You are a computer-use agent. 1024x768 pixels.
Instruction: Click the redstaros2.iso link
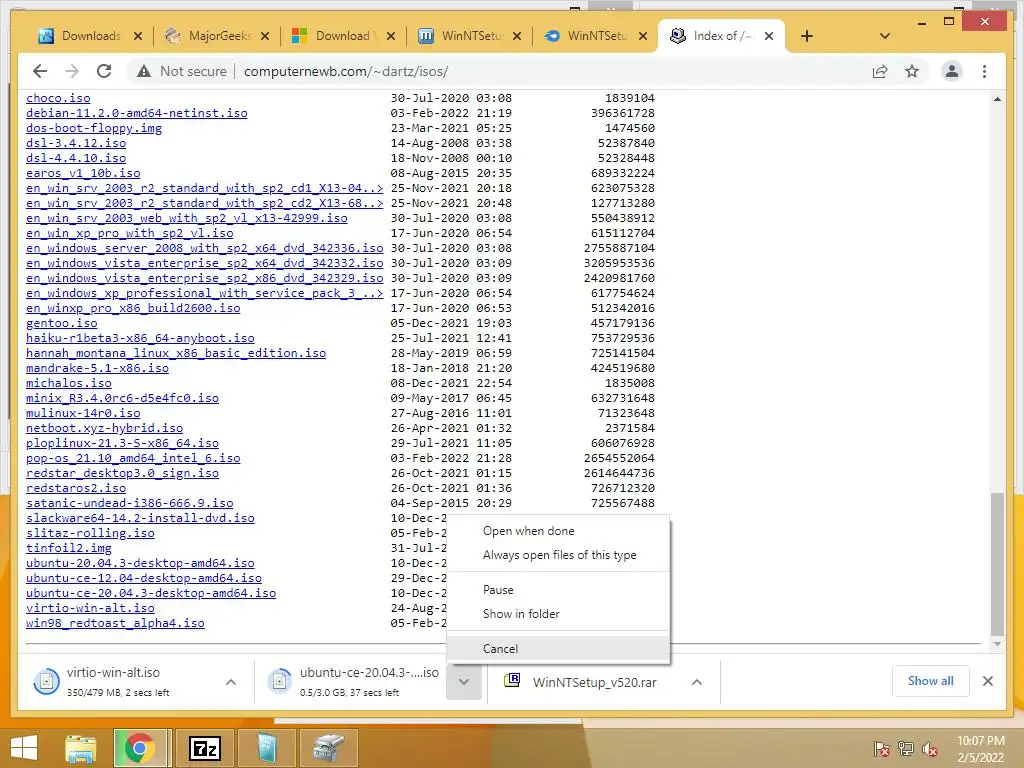(x=76, y=488)
